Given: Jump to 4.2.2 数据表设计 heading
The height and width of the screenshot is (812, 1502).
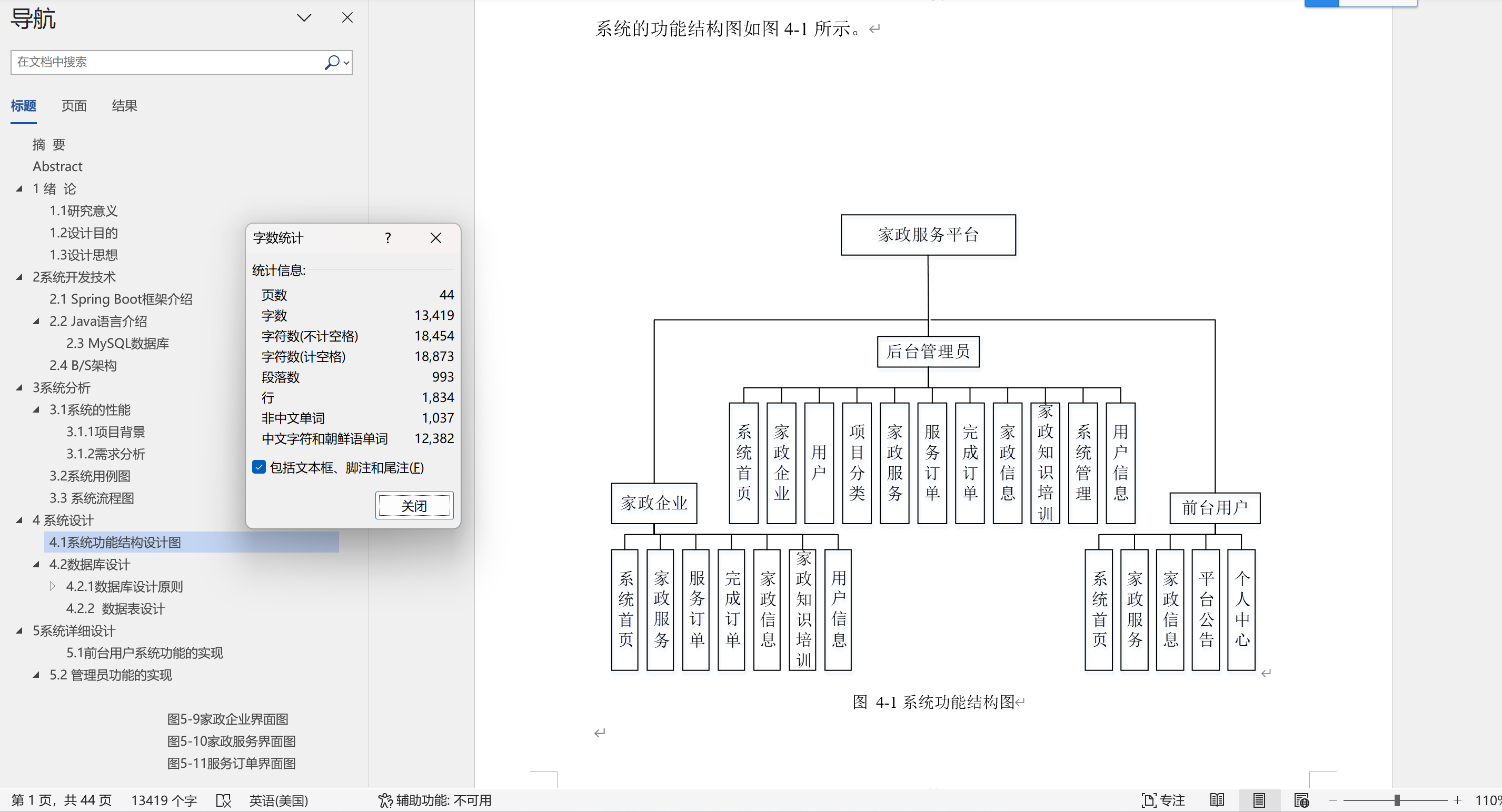Looking at the screenshot, I should [115, 608].
